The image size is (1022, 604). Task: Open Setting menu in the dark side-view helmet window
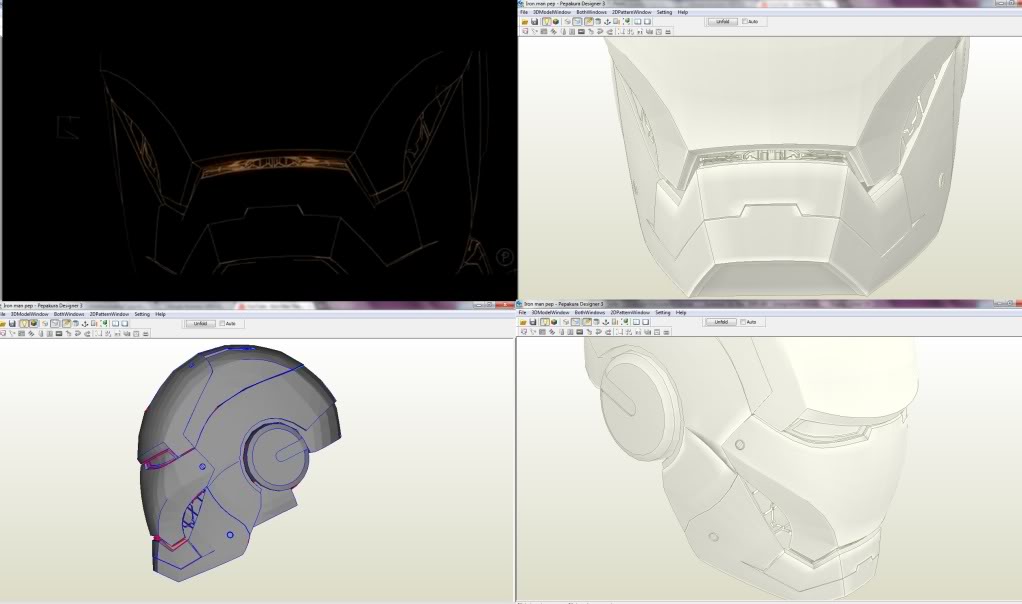142,314
